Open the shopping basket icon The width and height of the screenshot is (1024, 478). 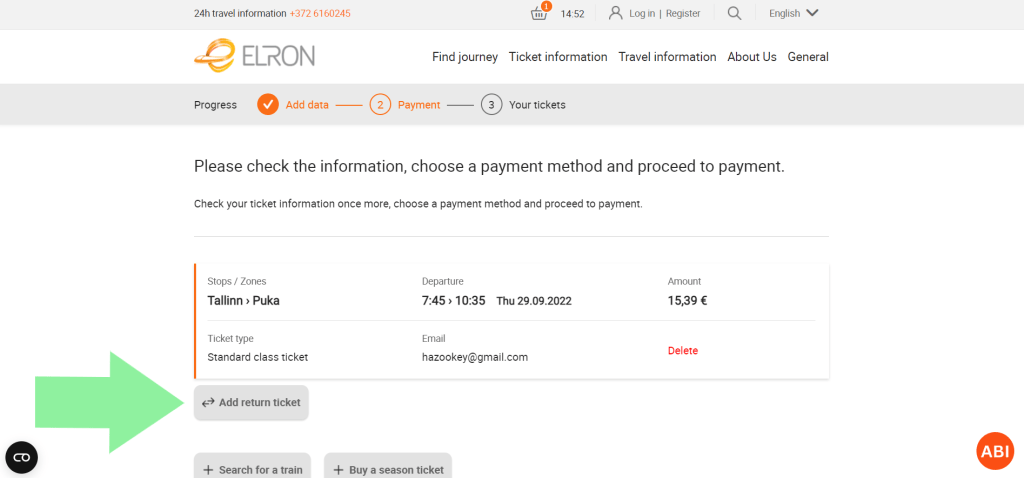(x=539, y=13)
